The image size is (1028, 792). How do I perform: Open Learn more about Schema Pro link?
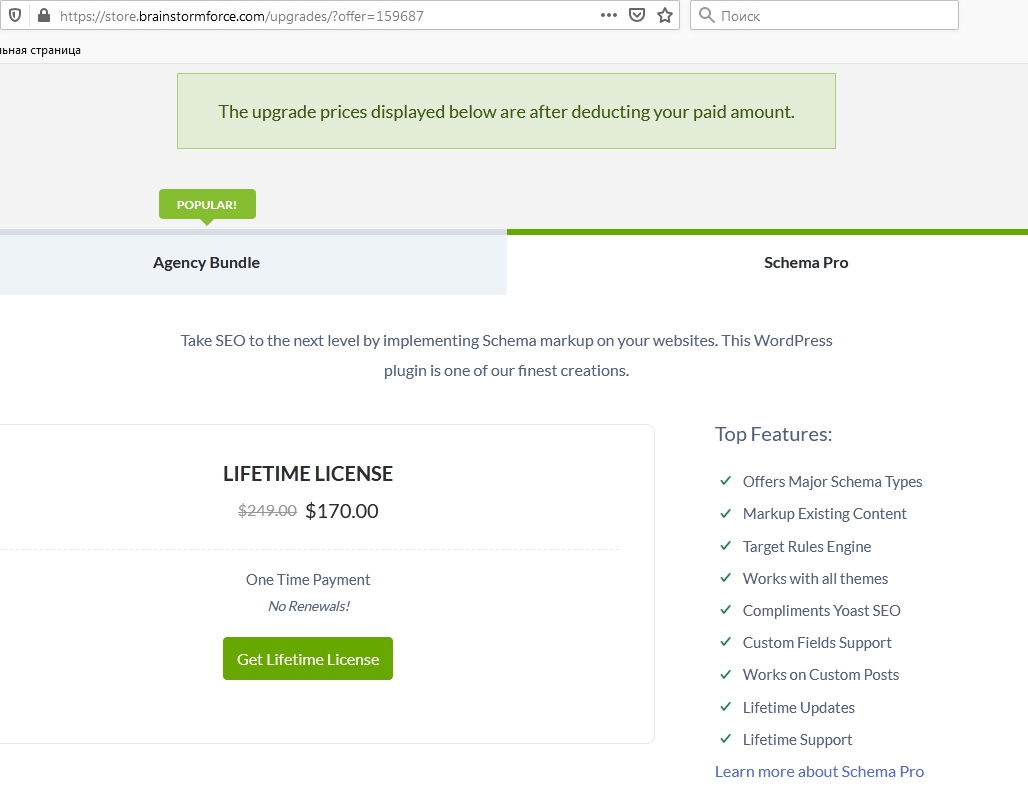pyautogui.click(x=819, y=771)
